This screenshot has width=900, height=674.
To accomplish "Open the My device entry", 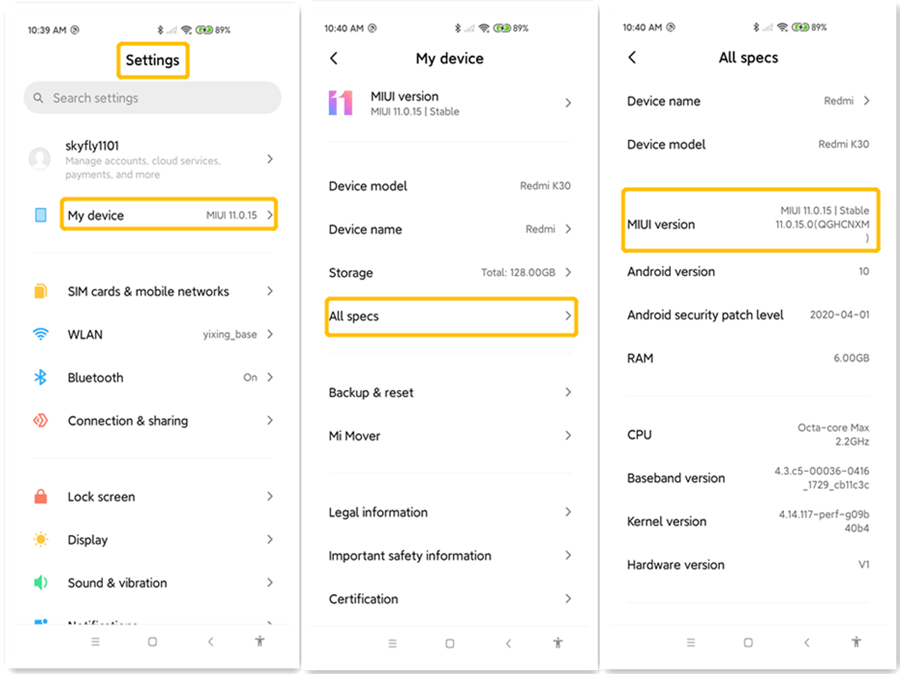I will [168, 215].
